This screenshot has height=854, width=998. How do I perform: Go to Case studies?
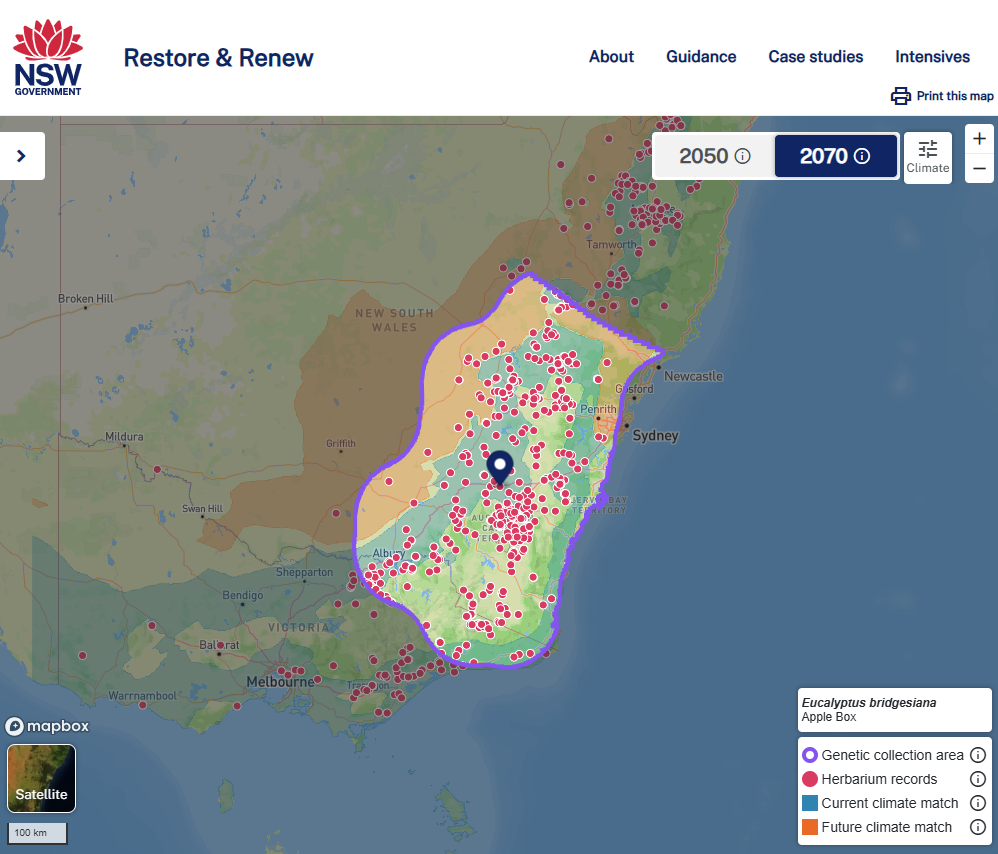tap(815, 57)
